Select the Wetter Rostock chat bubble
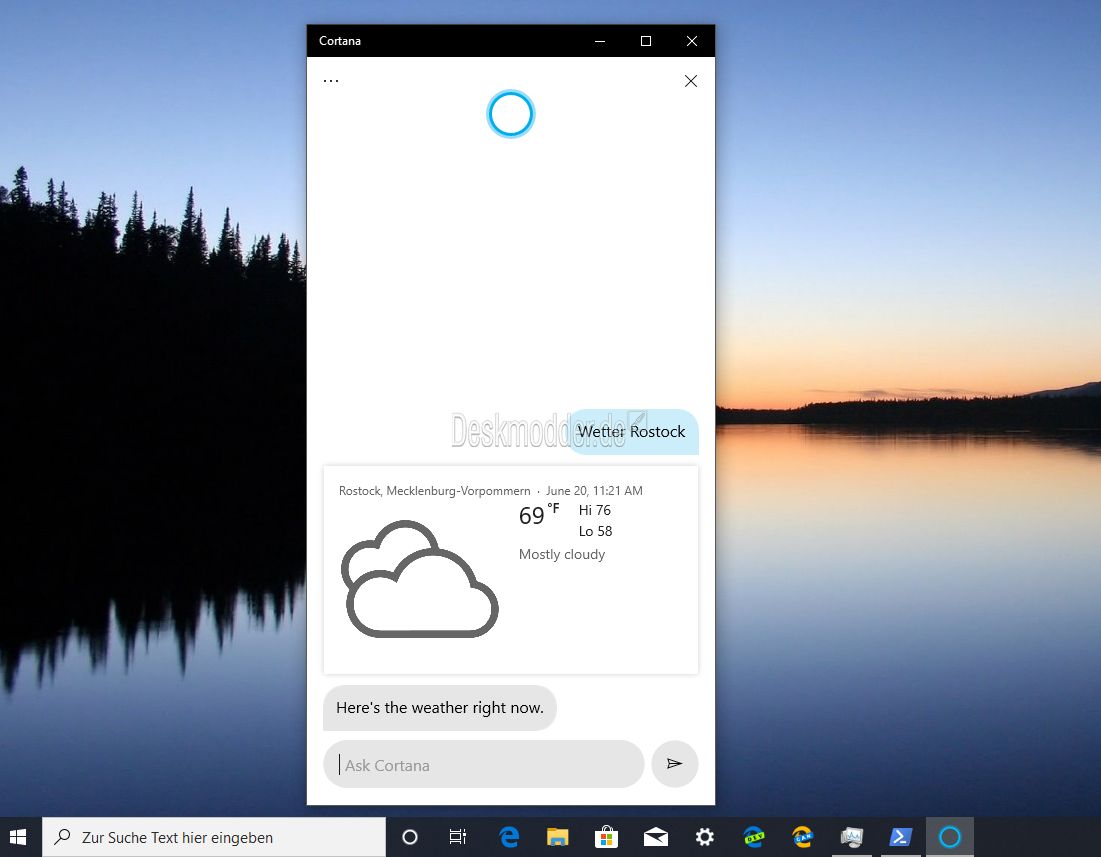The width and height of the screenshot is (1101, 857). coord(632,432)
